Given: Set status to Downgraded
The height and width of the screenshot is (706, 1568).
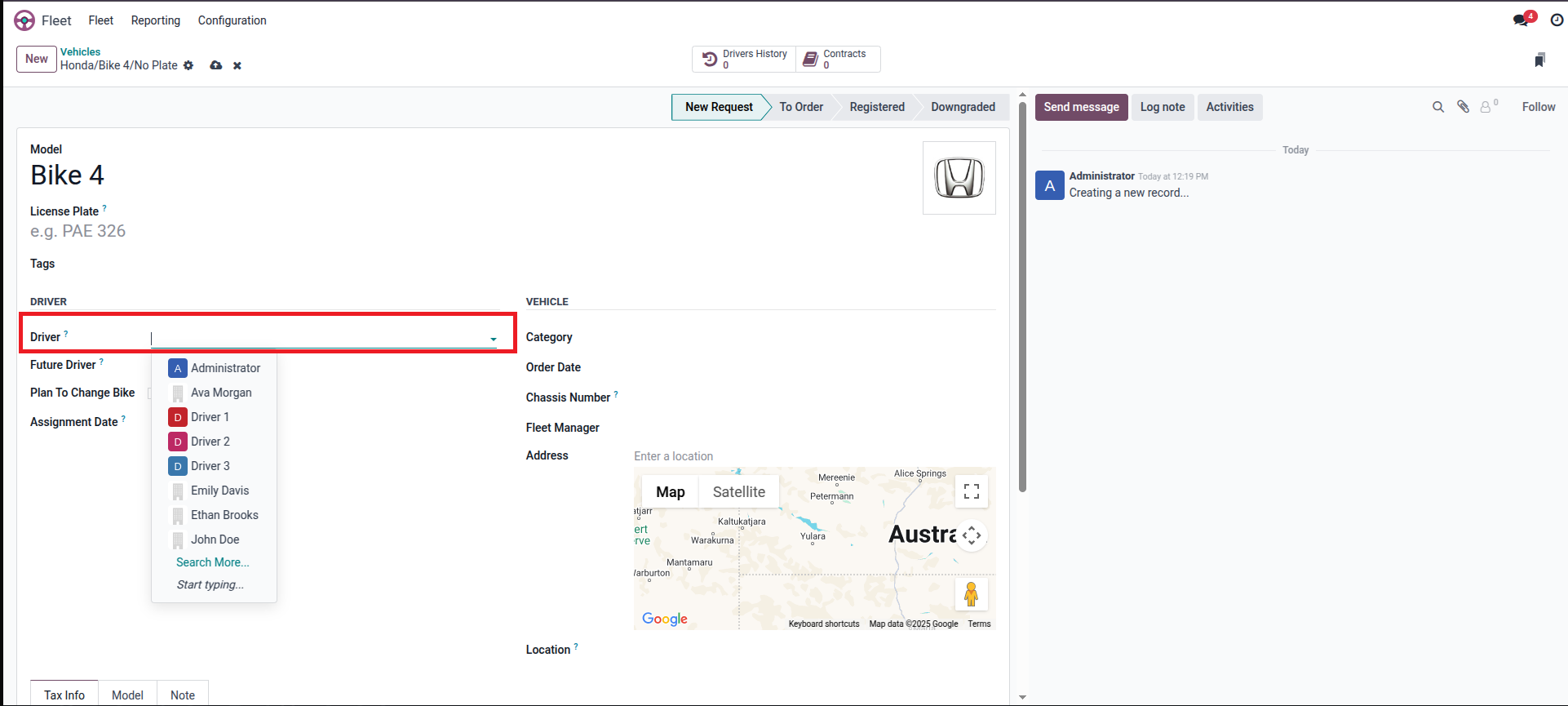Looking at the screenshot, I should (x=963, y=107).
